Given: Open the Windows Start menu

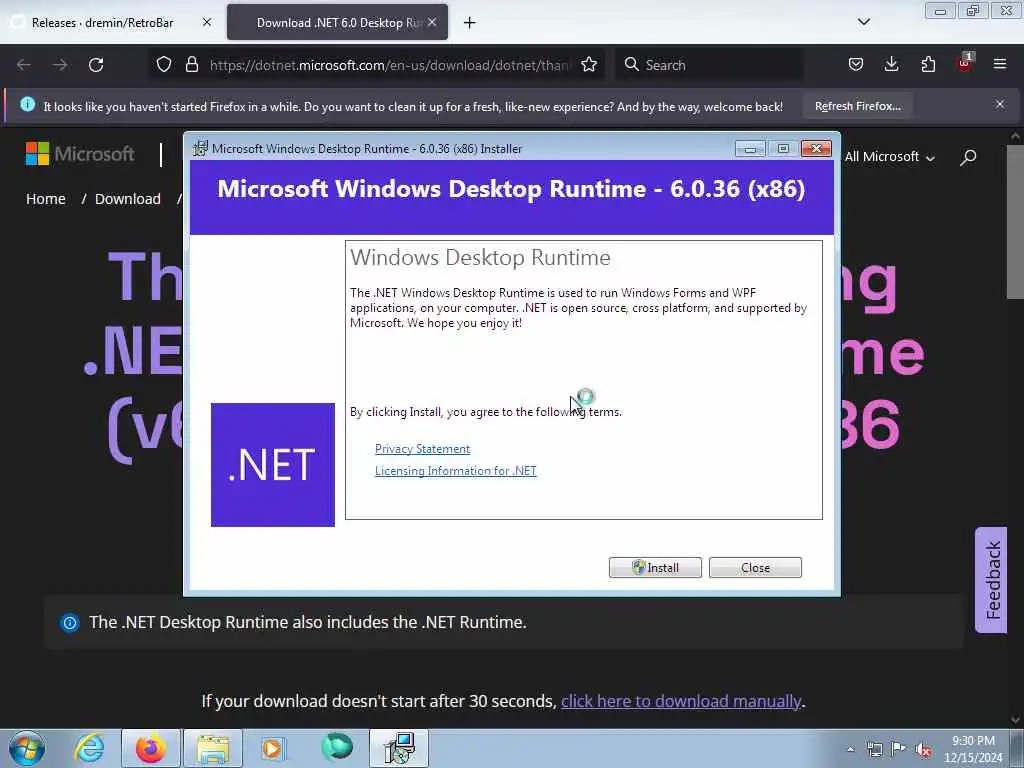Looking at the screenshot, I should [x=27, y=748].
